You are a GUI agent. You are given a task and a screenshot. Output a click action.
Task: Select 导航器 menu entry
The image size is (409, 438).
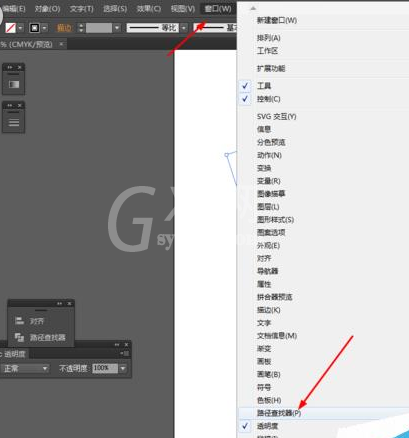point(323,271)
